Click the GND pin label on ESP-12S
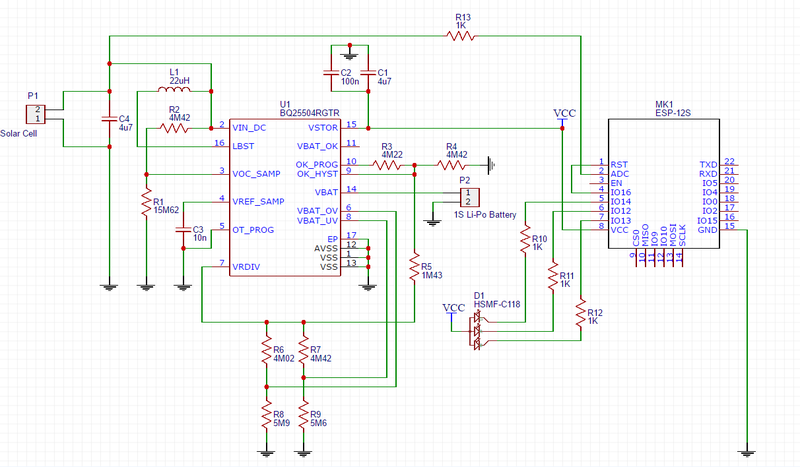Image resolution: width=800 pixels, height=467 pixels. 706,229
